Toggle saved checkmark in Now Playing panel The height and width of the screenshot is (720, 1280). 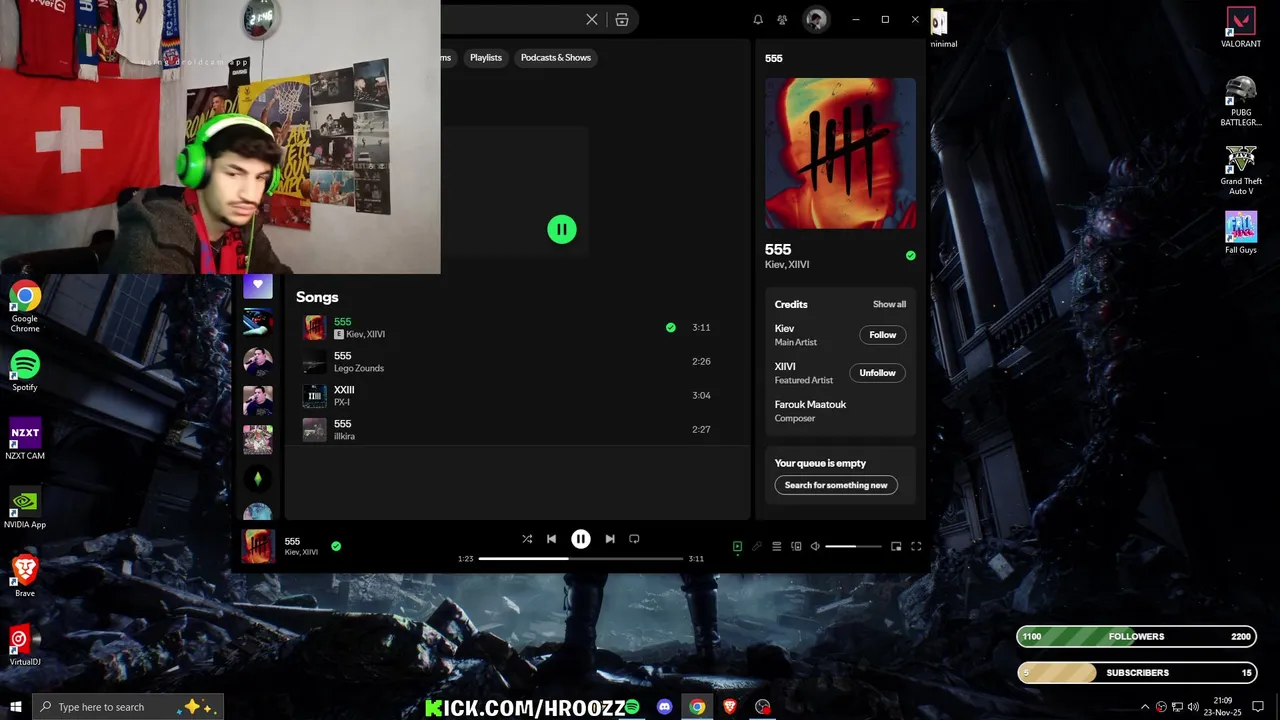910,256
